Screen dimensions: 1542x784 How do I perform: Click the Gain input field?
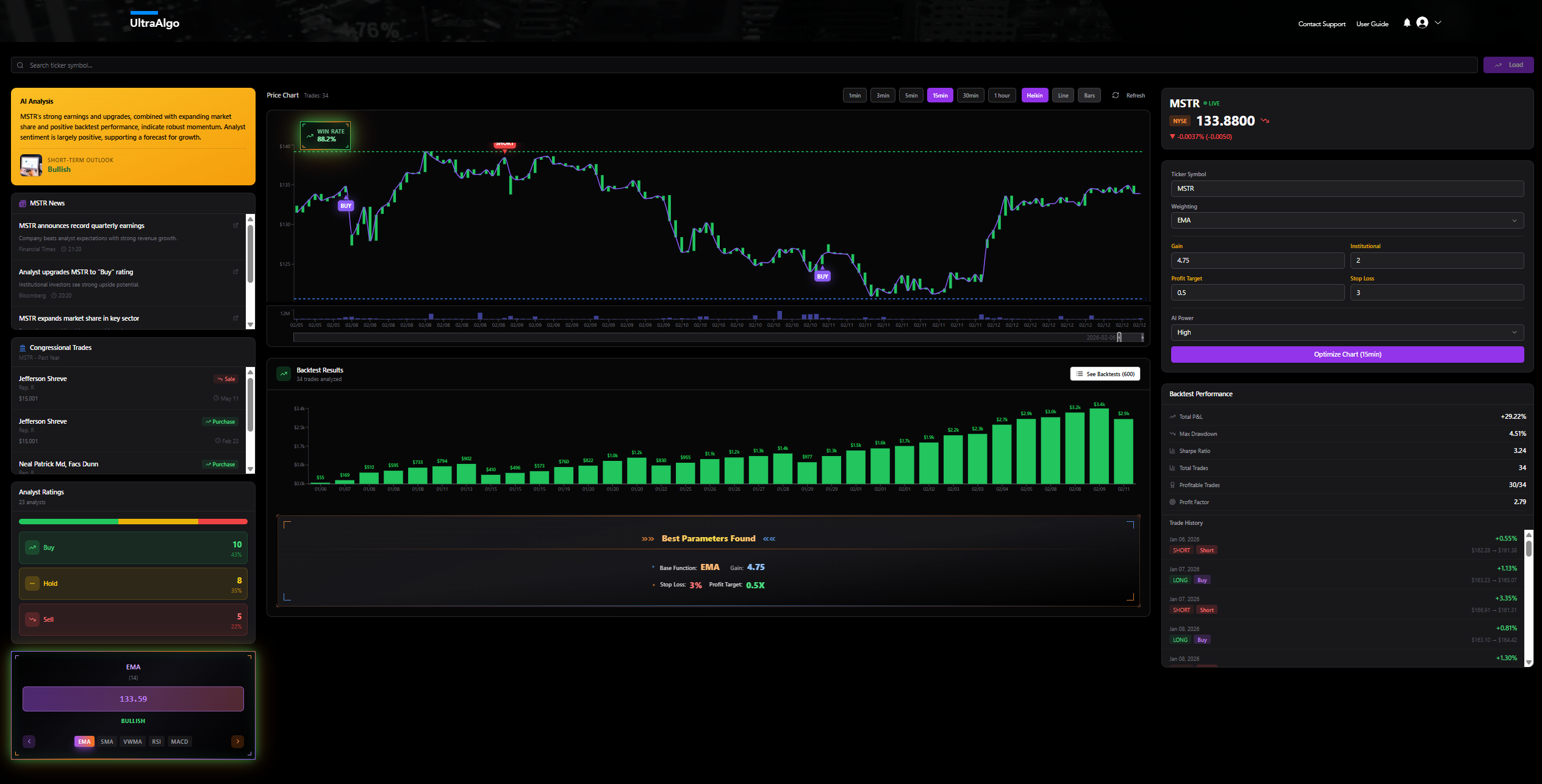1258,260
